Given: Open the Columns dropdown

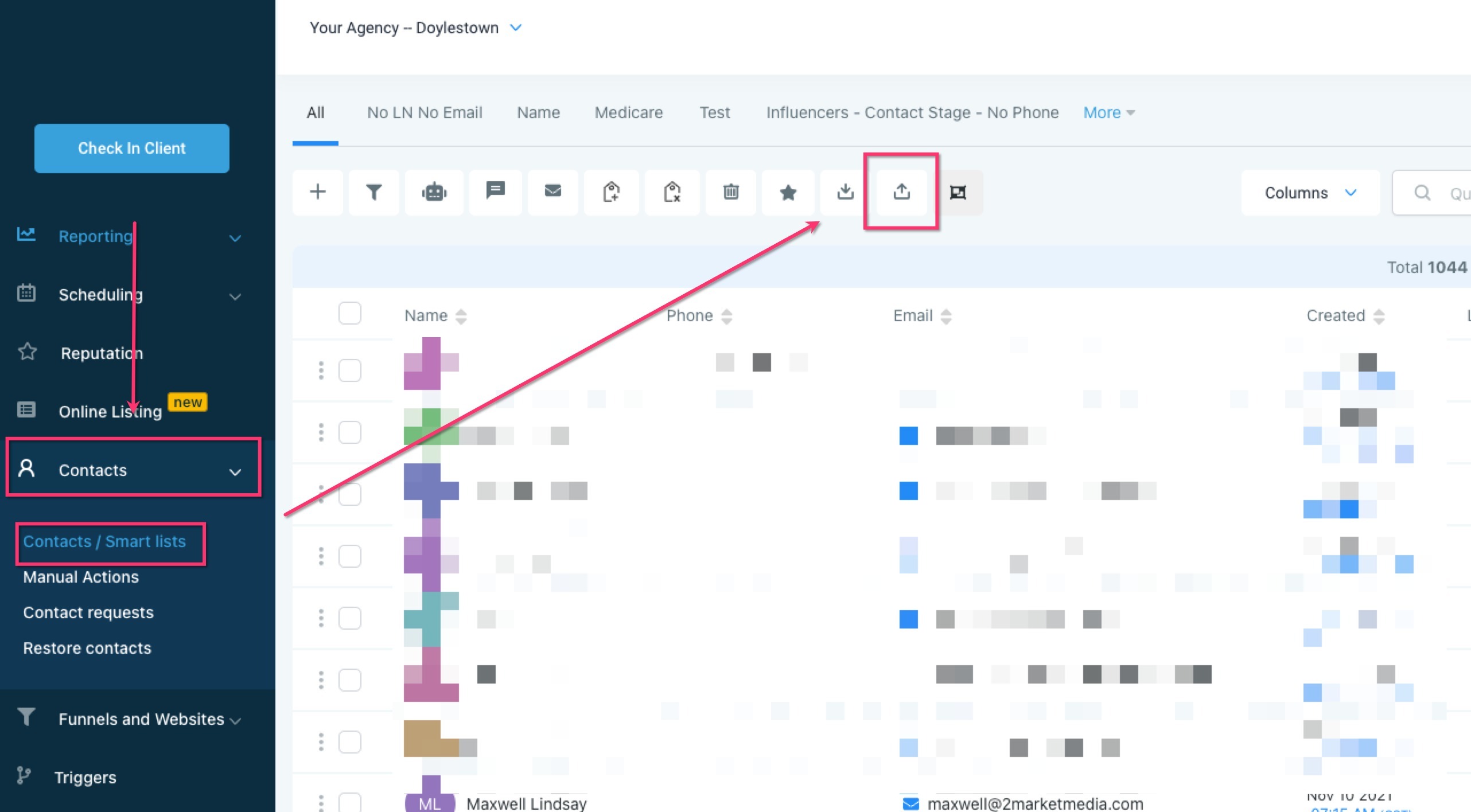Looking at the screenshot, I should (1310, 193).
